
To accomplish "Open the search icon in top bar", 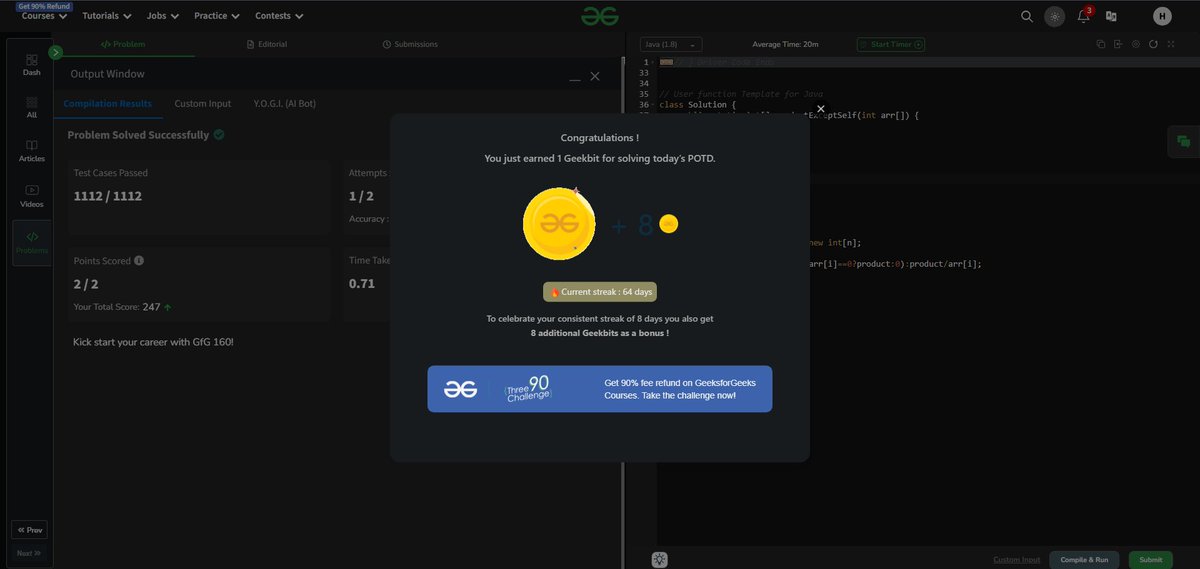I will (1027, 16).
